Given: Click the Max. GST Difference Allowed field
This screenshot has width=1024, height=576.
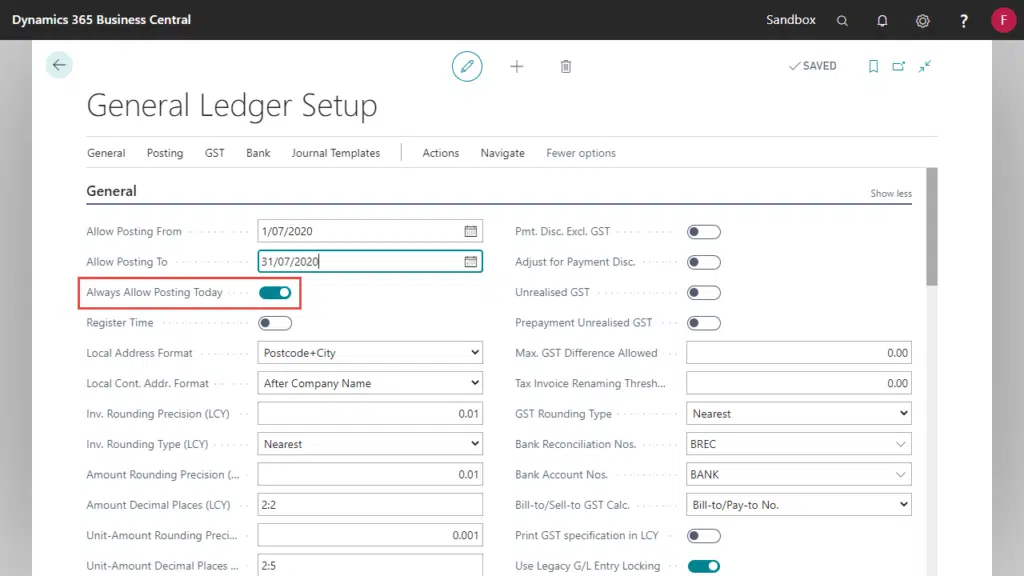Looking at the screenshot, I should 798,353.
